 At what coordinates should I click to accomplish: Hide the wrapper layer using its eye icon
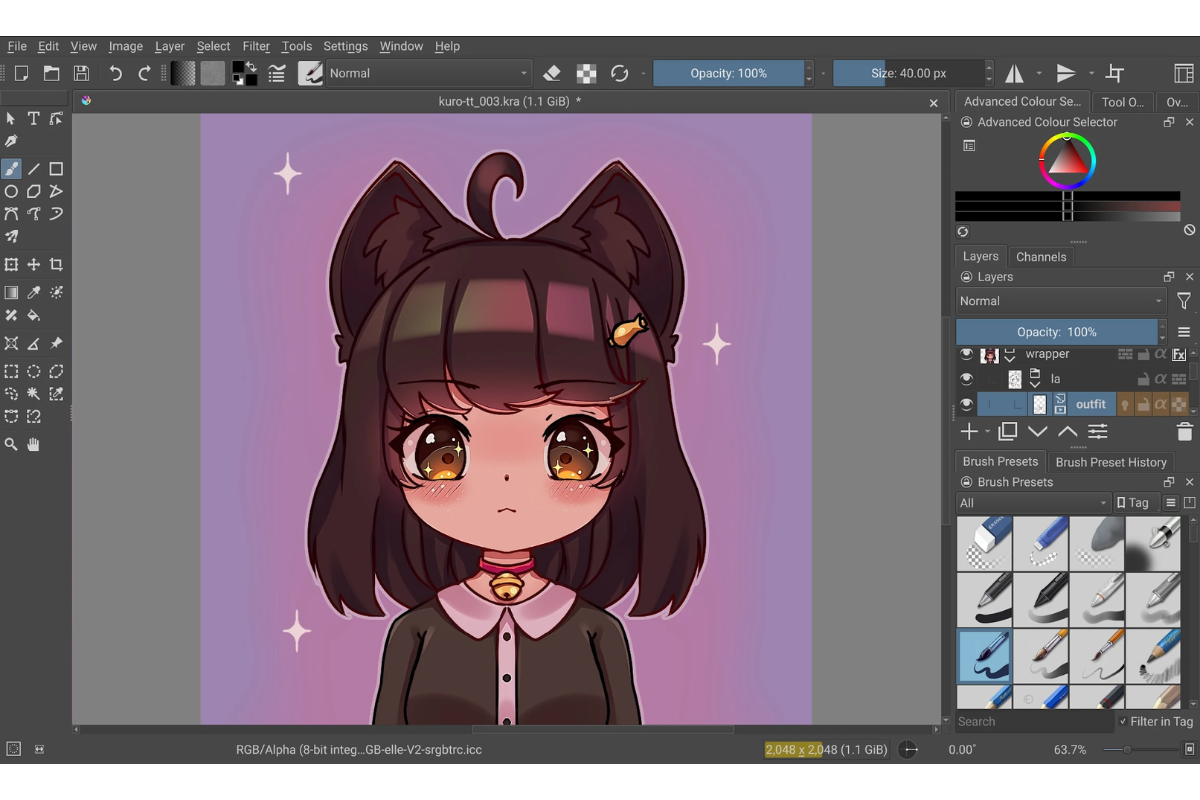click(966, 354)
